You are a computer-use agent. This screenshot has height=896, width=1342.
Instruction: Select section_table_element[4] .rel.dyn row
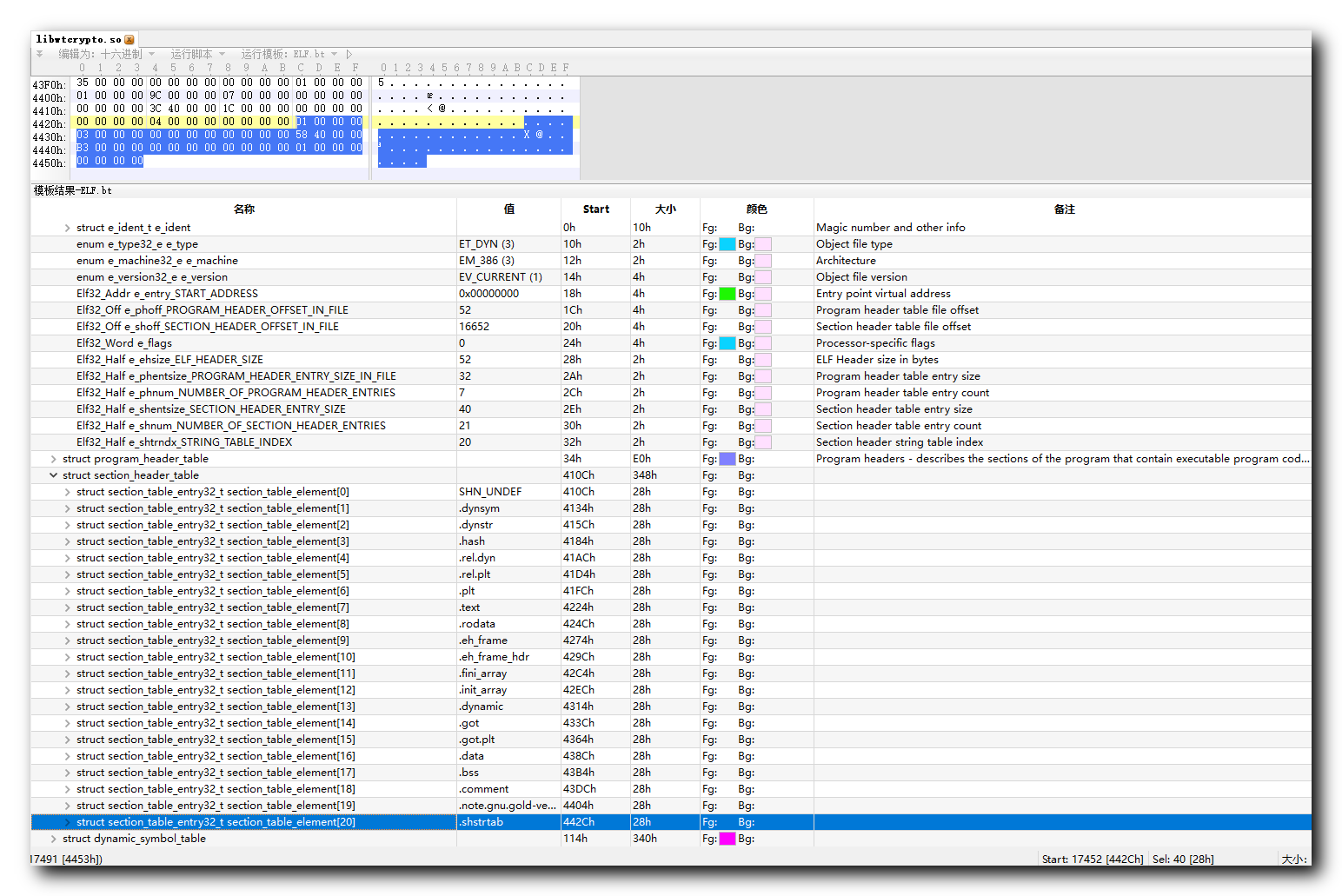coord(671,558)
